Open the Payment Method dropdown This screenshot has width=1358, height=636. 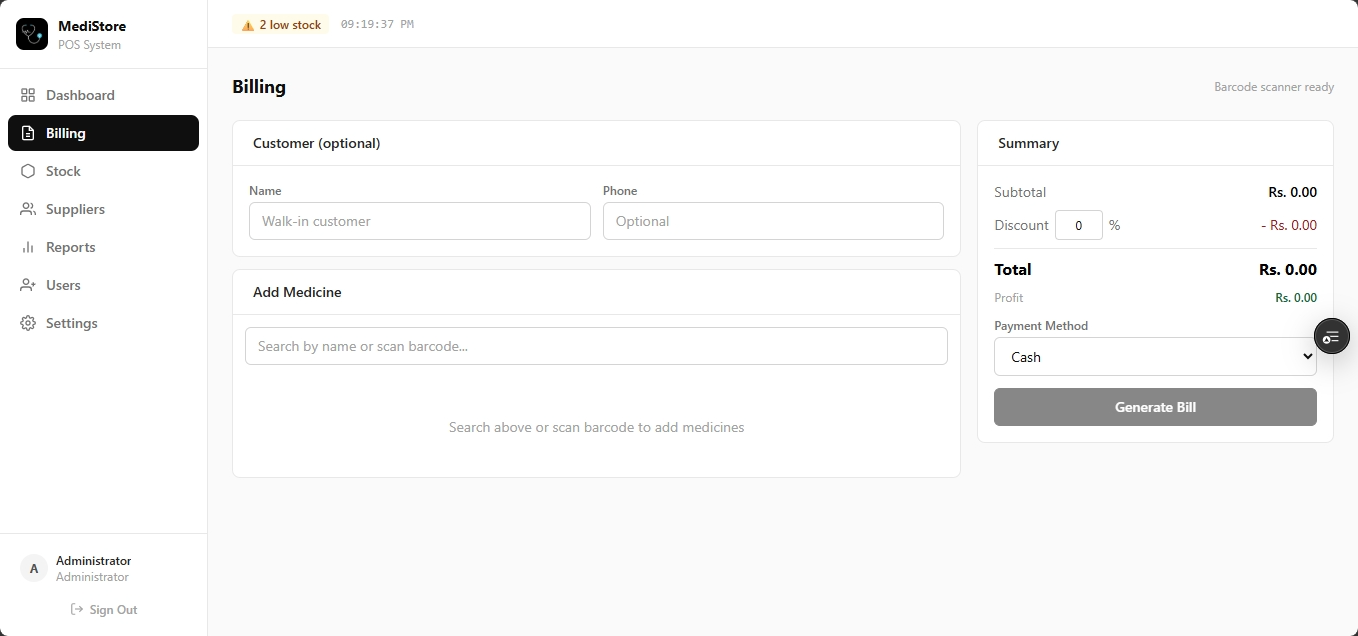coord(1155,357)
